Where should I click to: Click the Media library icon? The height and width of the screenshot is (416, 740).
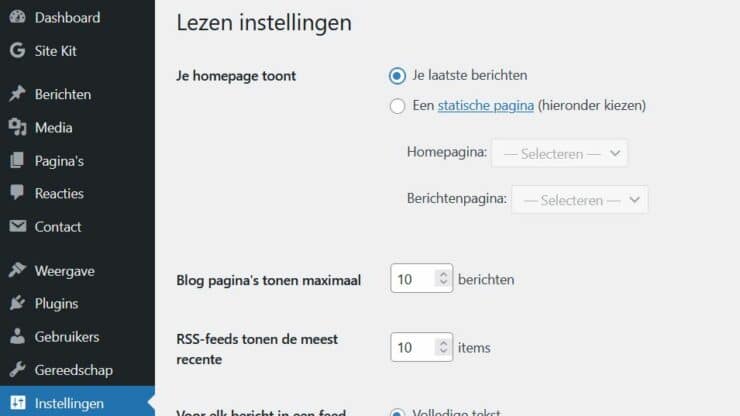point(17,127)
